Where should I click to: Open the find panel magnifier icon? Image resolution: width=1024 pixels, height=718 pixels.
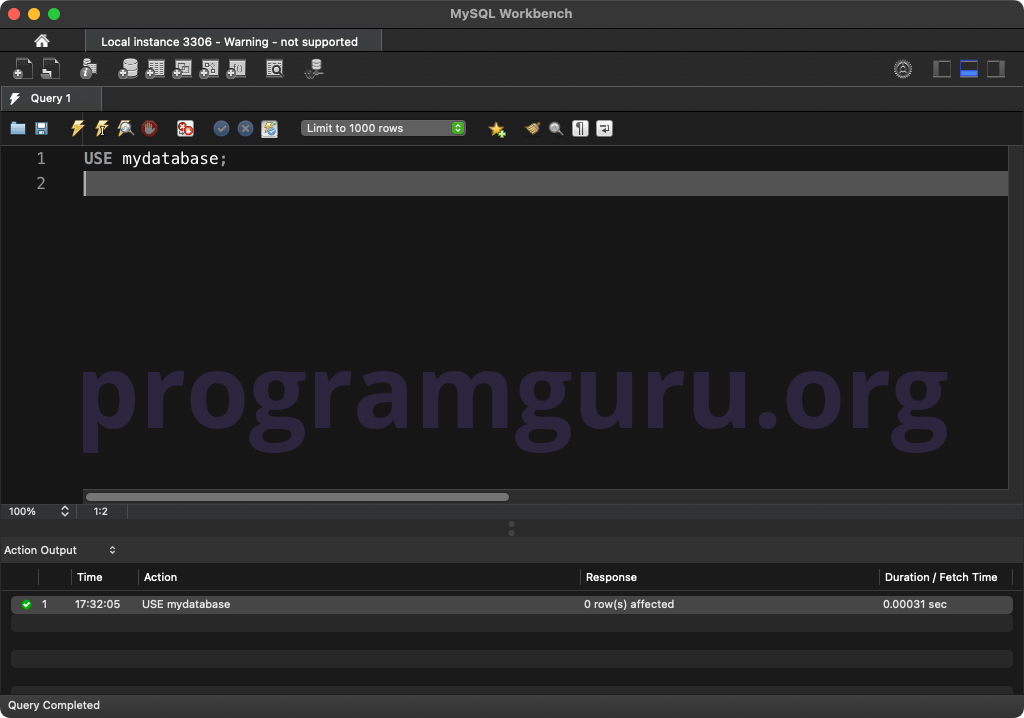pos(556,128)
